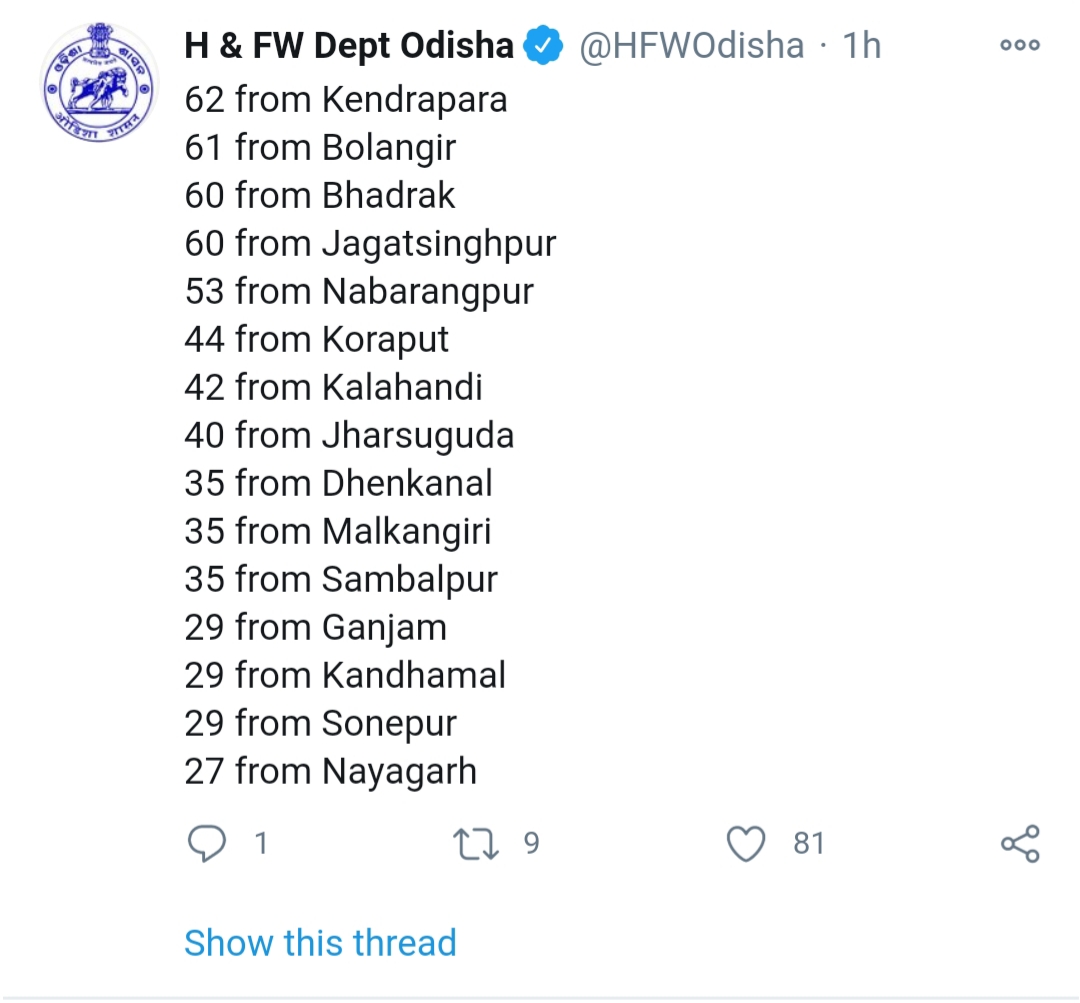Click the blue verified badge
The image size is (1080, 1003).
pos(545,46)
